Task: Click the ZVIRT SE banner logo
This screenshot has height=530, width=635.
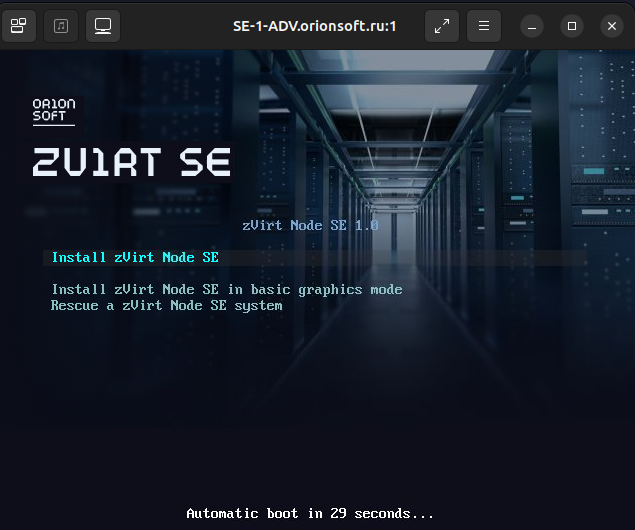Action: (132, 162)
